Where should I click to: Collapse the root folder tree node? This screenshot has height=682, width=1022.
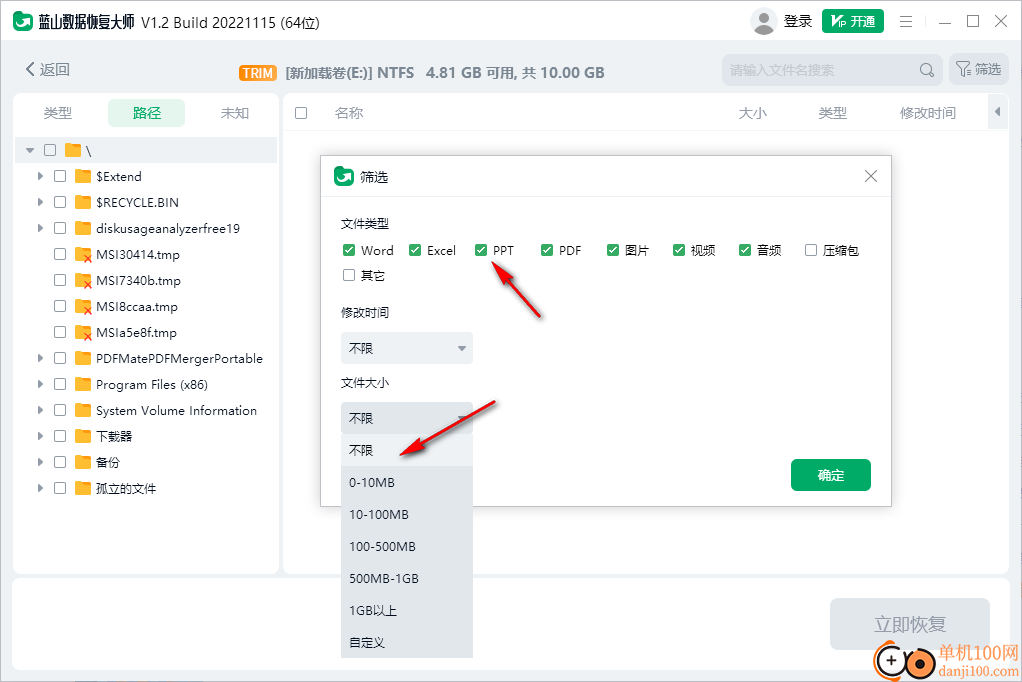[30, 150]
